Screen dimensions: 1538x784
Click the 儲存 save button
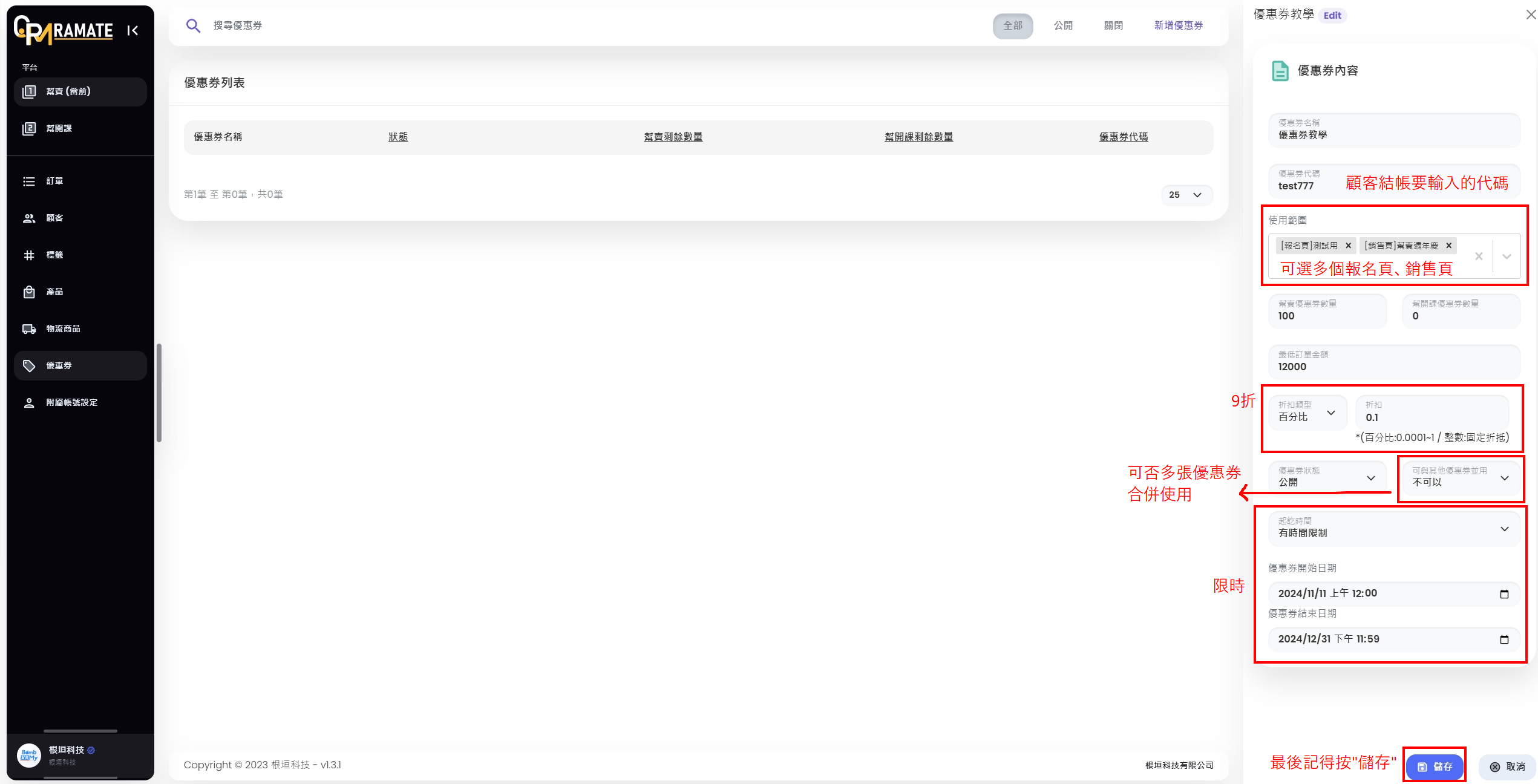1435,766
